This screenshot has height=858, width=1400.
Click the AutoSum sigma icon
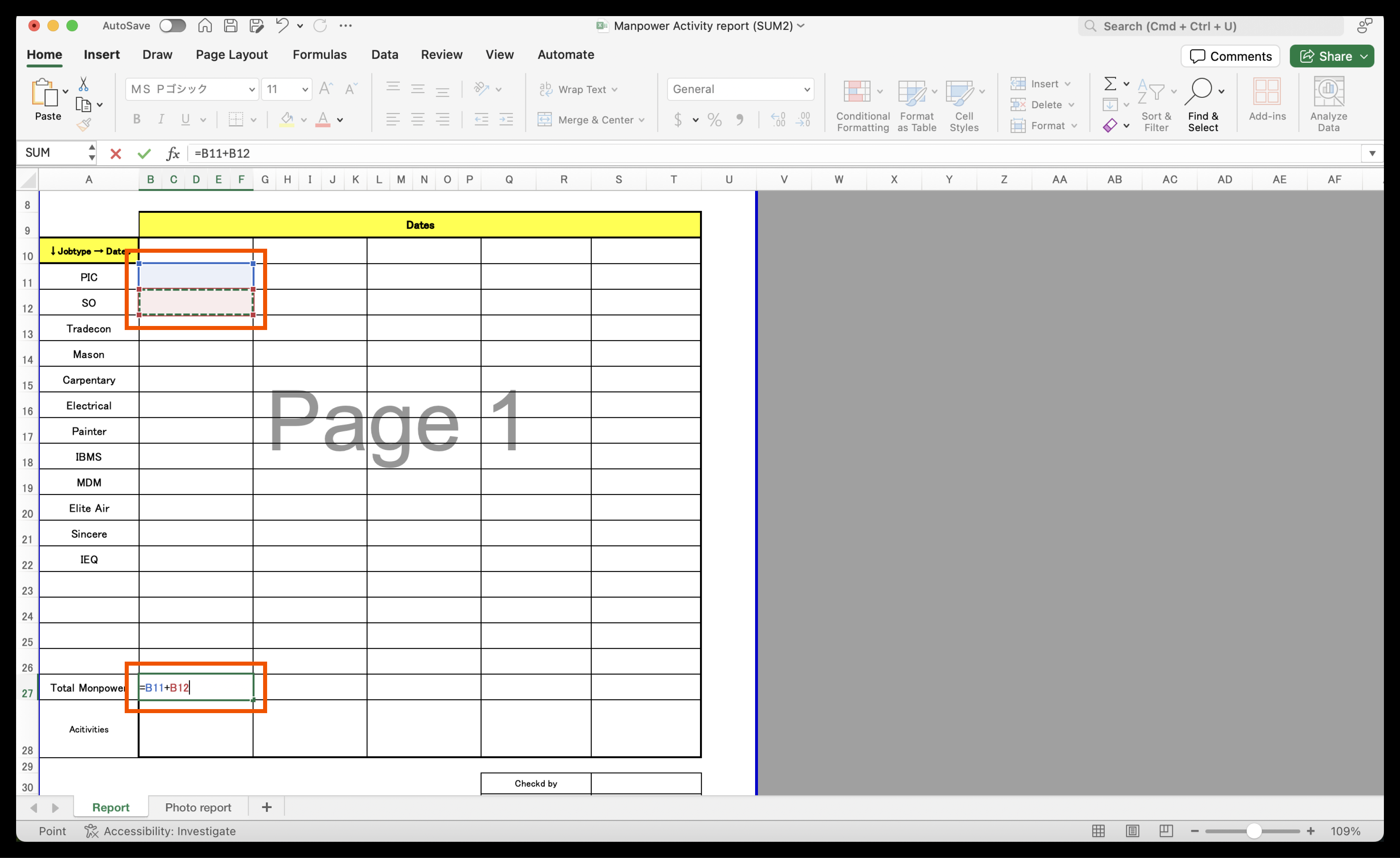[x=1110, y=84]
